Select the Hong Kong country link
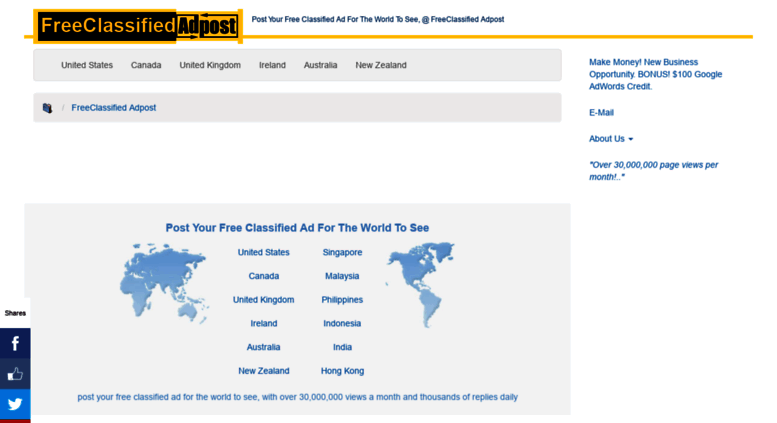 tap(342, 371)
